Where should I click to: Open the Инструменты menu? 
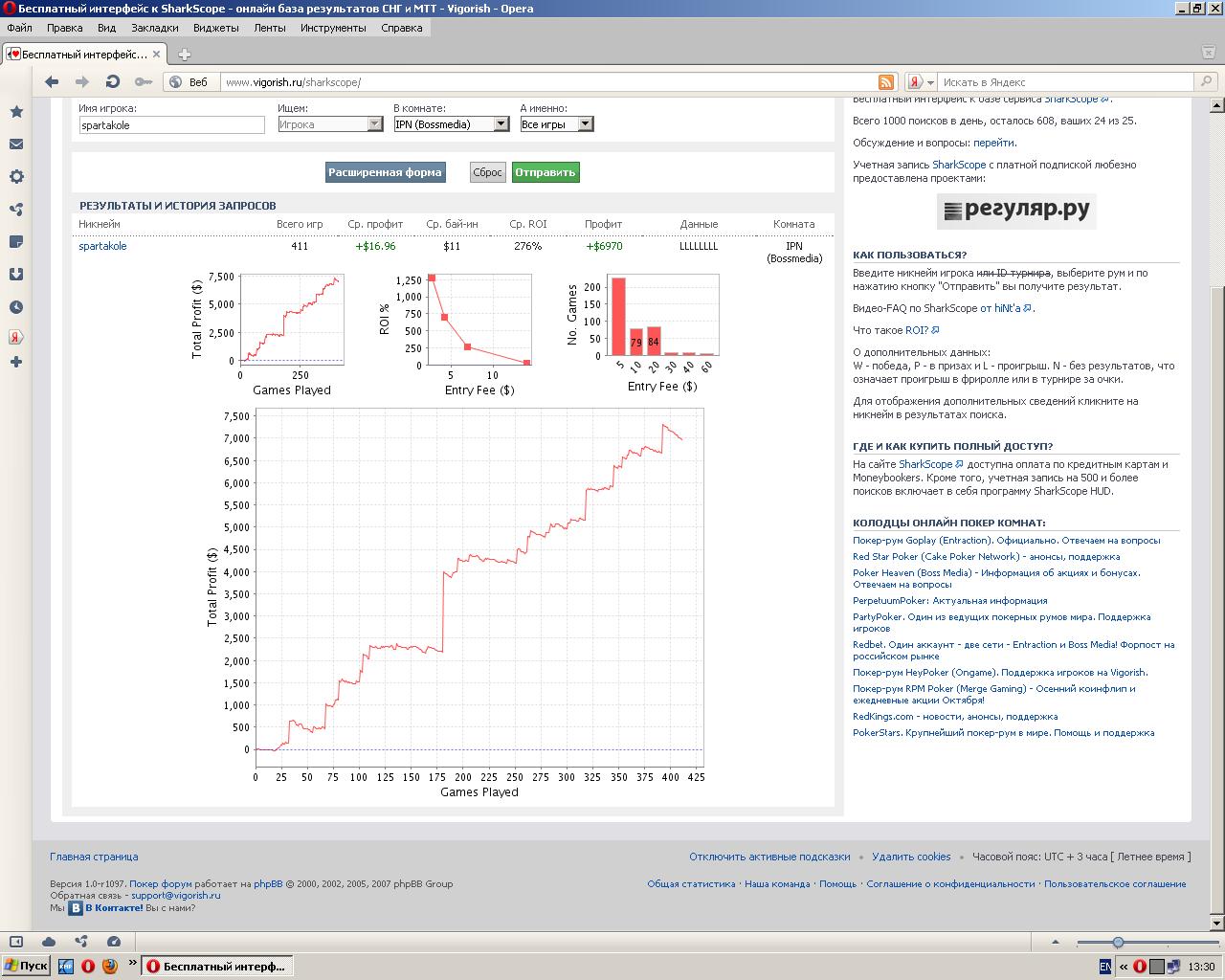[333, 28]
